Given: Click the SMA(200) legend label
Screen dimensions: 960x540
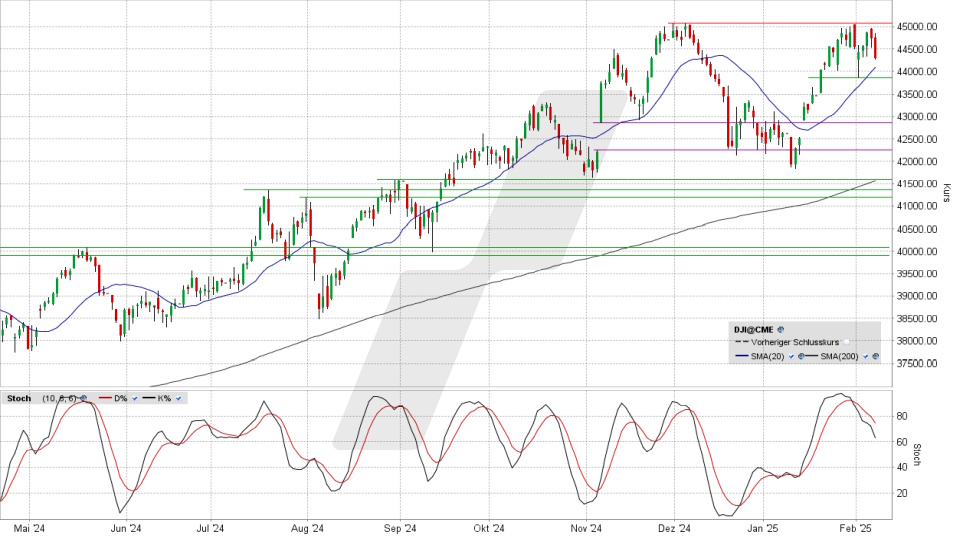Looking at the screenshot, I should tap(839, 356).
